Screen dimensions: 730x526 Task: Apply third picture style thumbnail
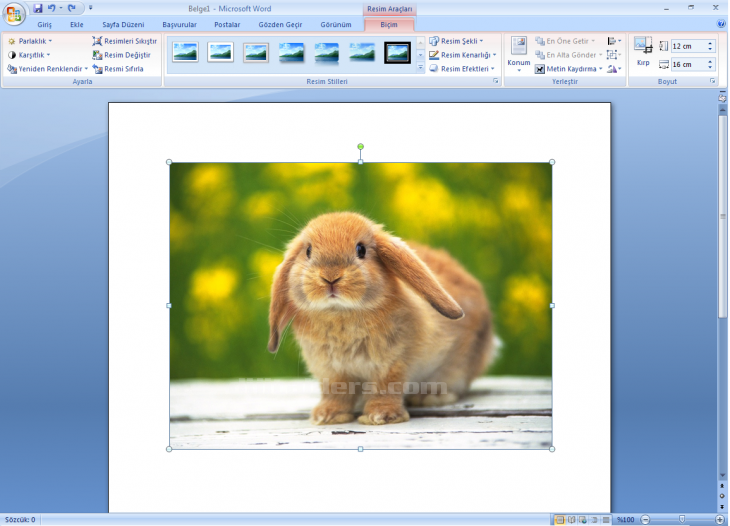256,52
